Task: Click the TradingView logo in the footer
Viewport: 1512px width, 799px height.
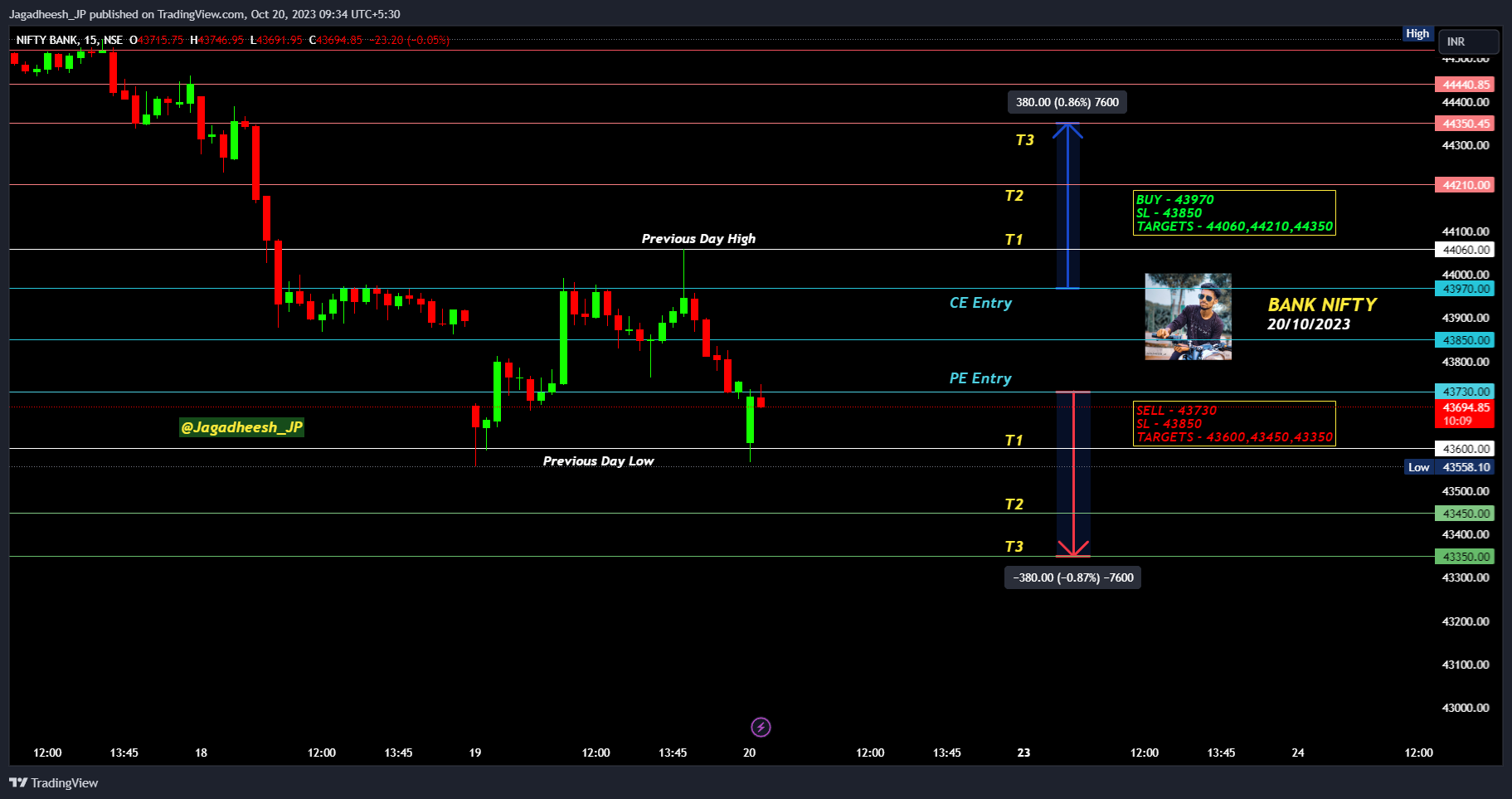Action: click(54, 783)
